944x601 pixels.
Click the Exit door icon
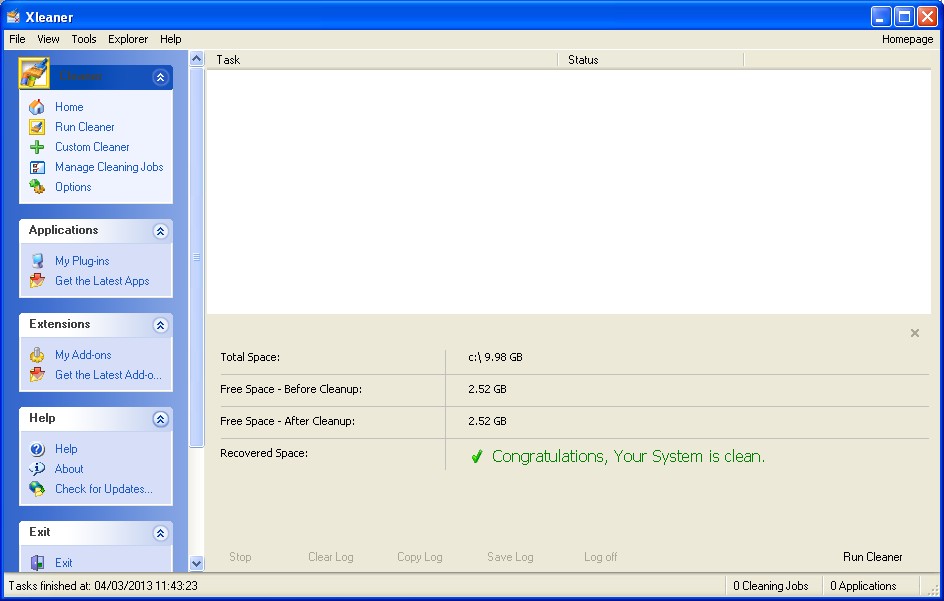[37, 563]
